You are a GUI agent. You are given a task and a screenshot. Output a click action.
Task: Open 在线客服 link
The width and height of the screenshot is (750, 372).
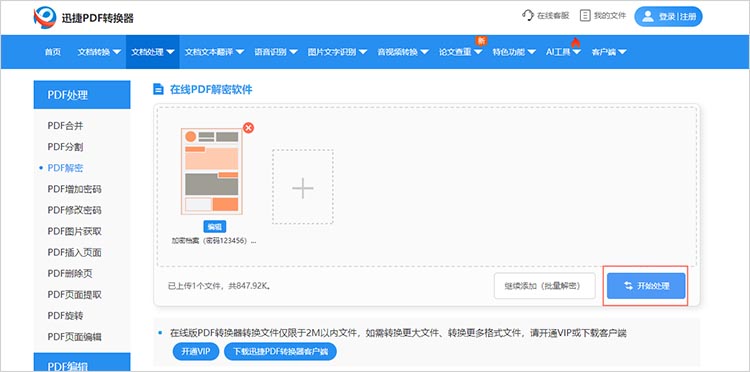point(546,15)
